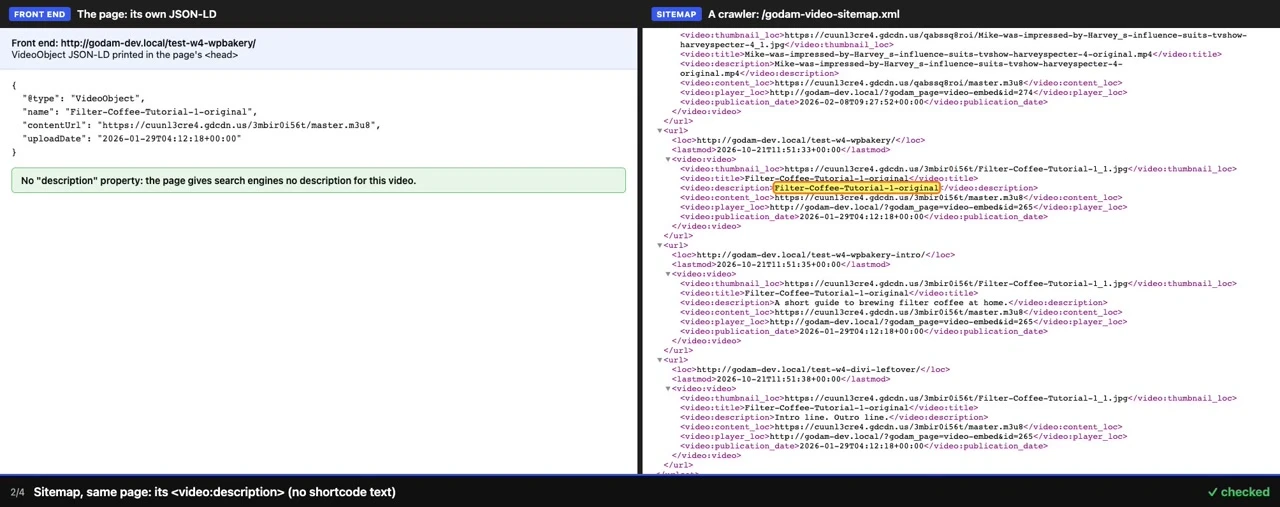Click the lastmod 2026-10-21T11:51:33+00:00 line
The width and height of the screenshot is (1280, 507).
tap(780, 150)
